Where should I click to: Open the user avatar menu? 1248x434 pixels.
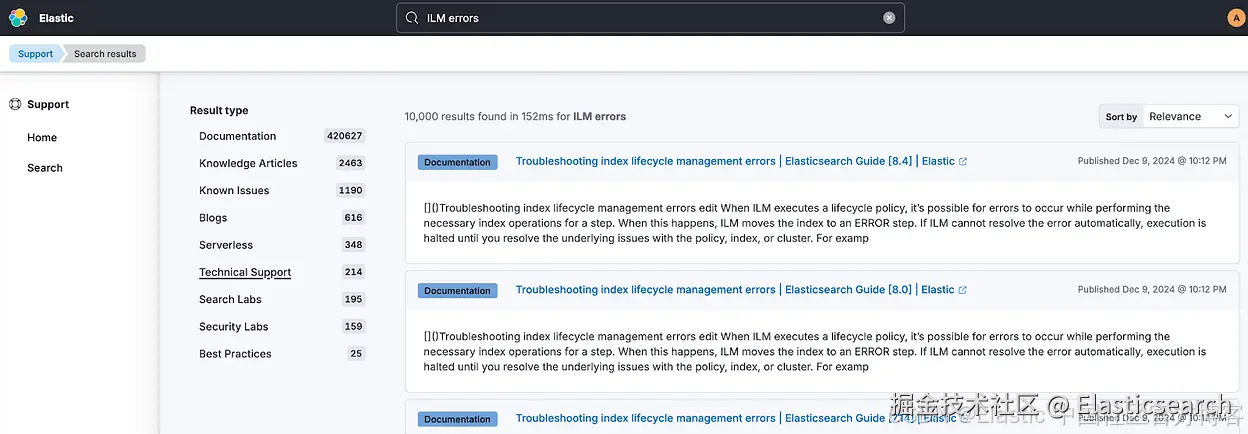coord(1235,18)
